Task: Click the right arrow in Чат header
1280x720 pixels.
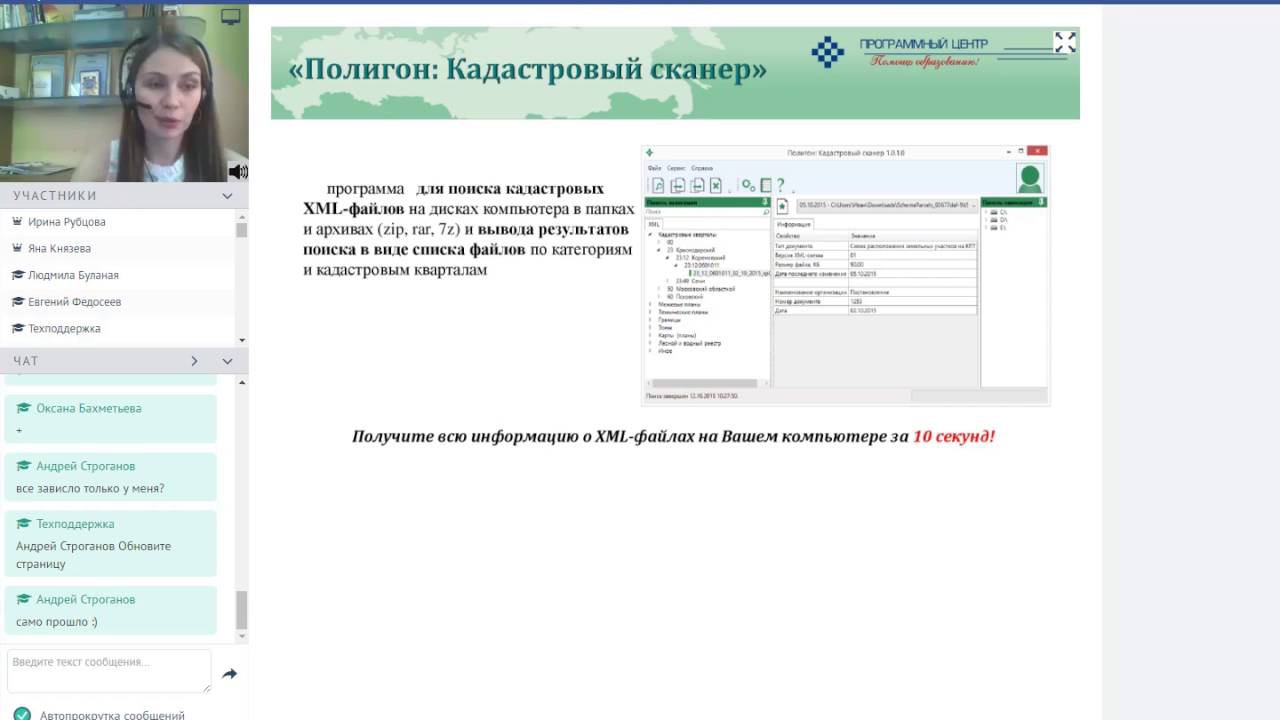Action: (x=194, y=361)
